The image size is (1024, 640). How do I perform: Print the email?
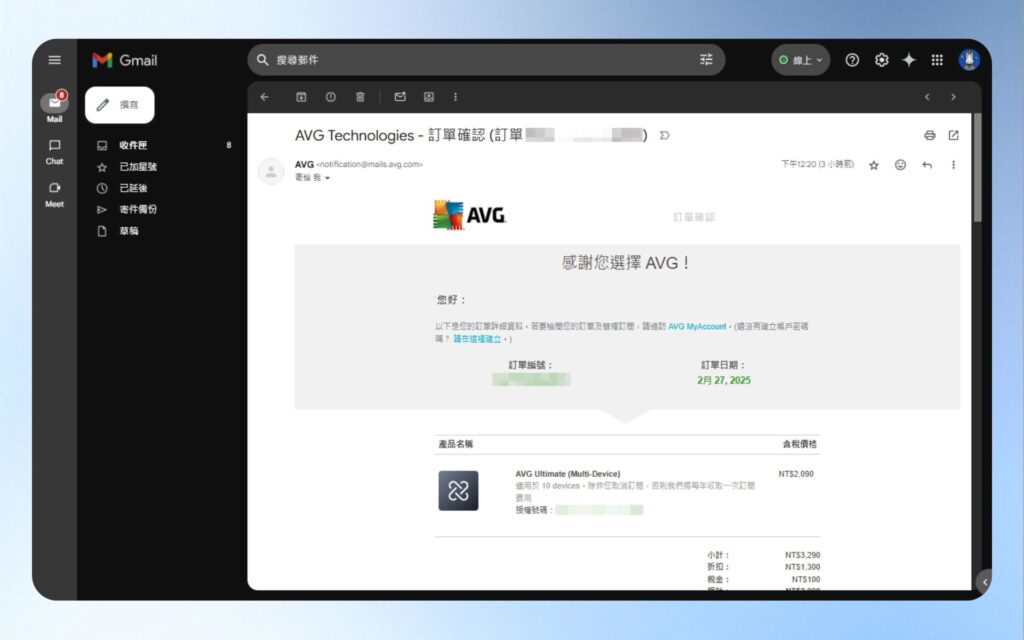point(930,135)
